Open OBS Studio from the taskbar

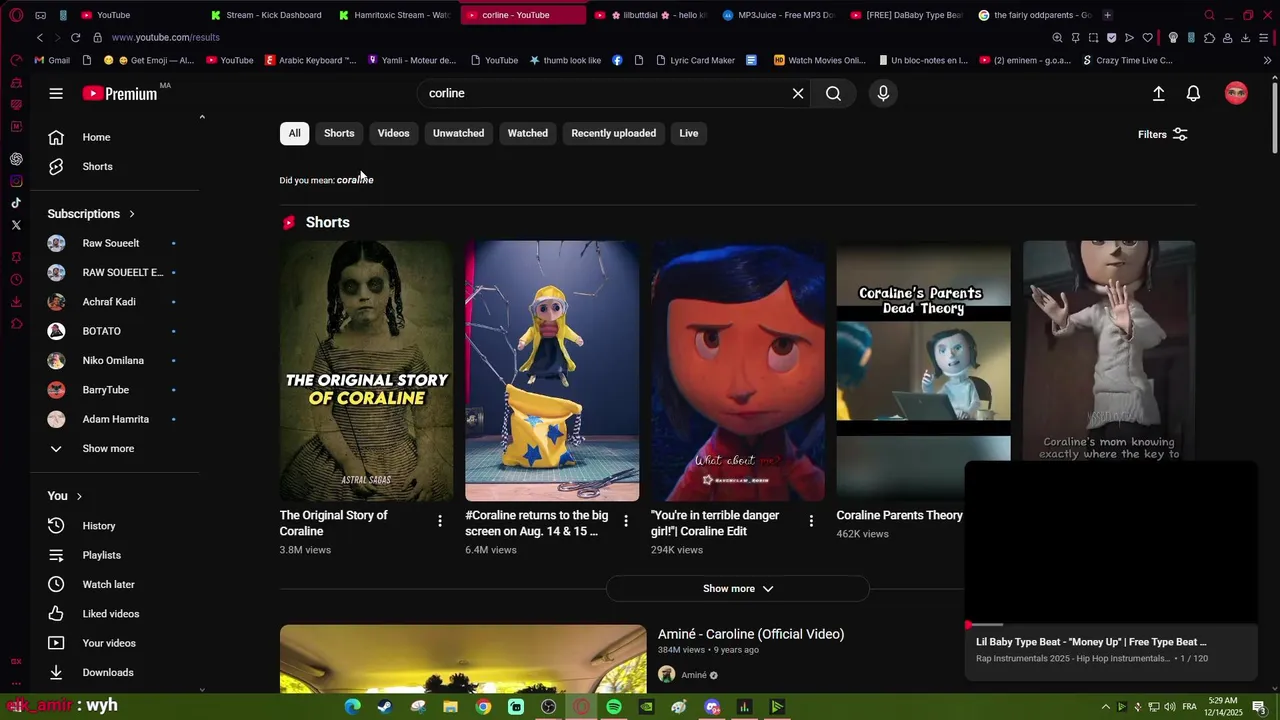[x=548, y=707]
